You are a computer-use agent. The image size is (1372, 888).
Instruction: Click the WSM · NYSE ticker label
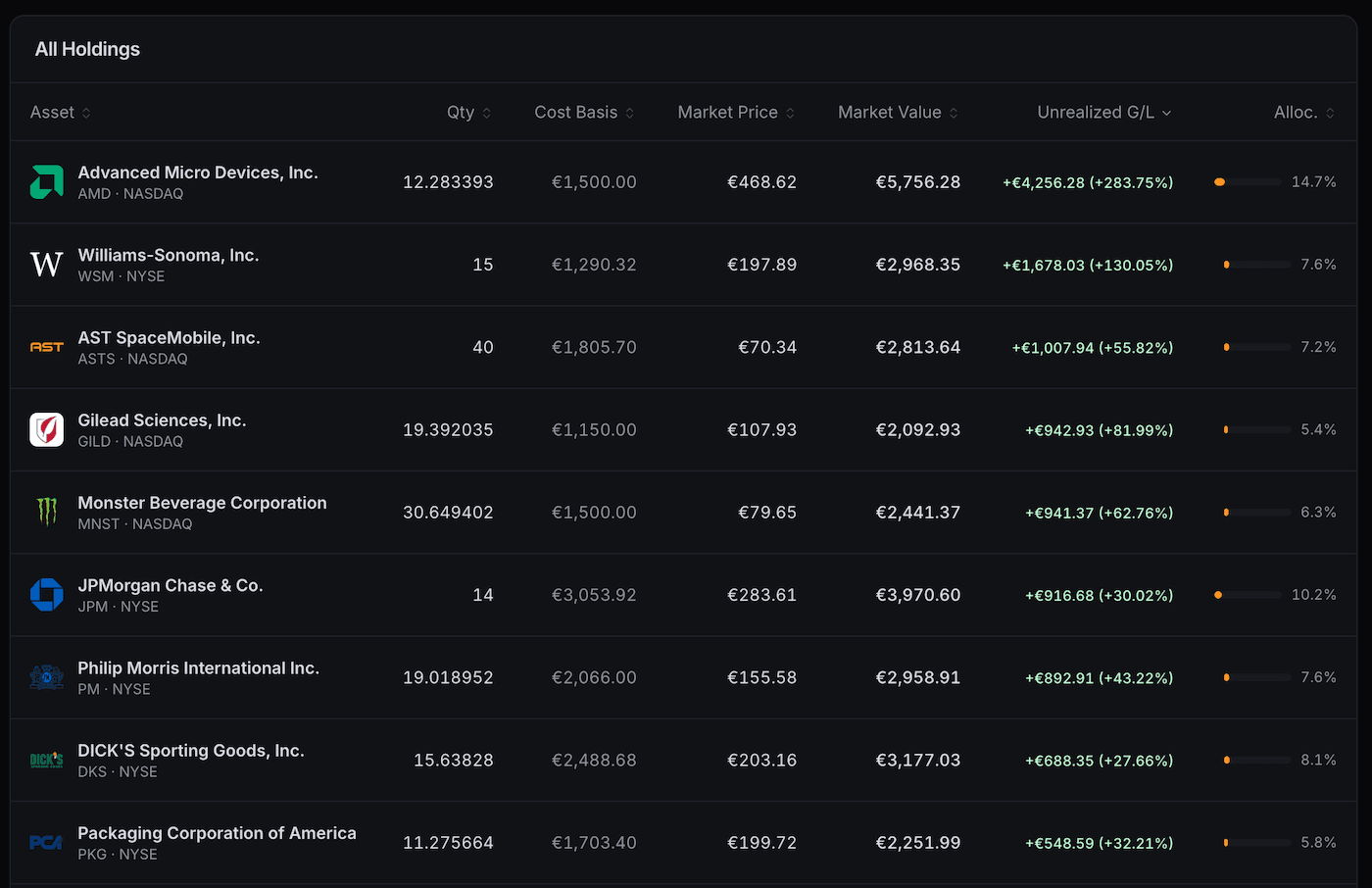pos(122,276)
